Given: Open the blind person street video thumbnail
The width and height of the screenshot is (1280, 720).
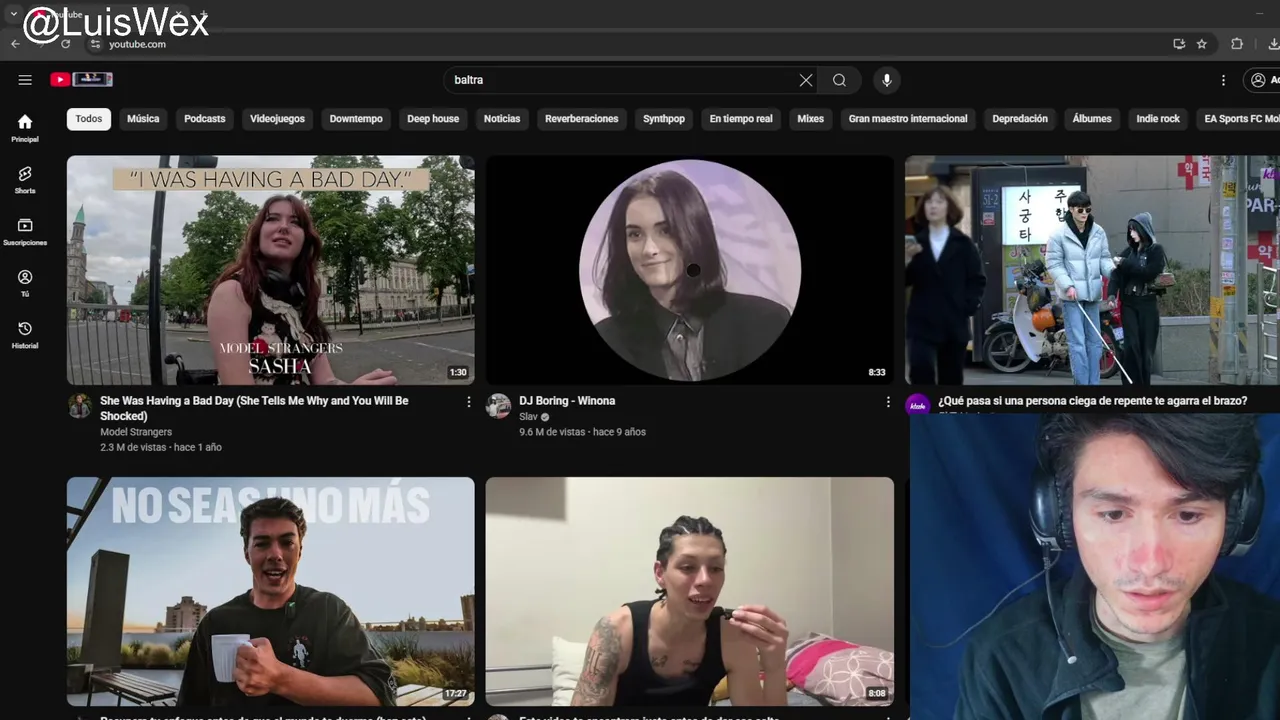Looking at the screenshot, I should click(1092, 270).
